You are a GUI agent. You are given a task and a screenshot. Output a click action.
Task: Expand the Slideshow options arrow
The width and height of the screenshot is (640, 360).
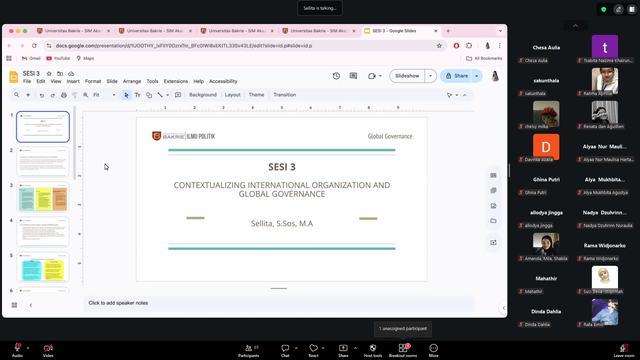tap(430, 76)
